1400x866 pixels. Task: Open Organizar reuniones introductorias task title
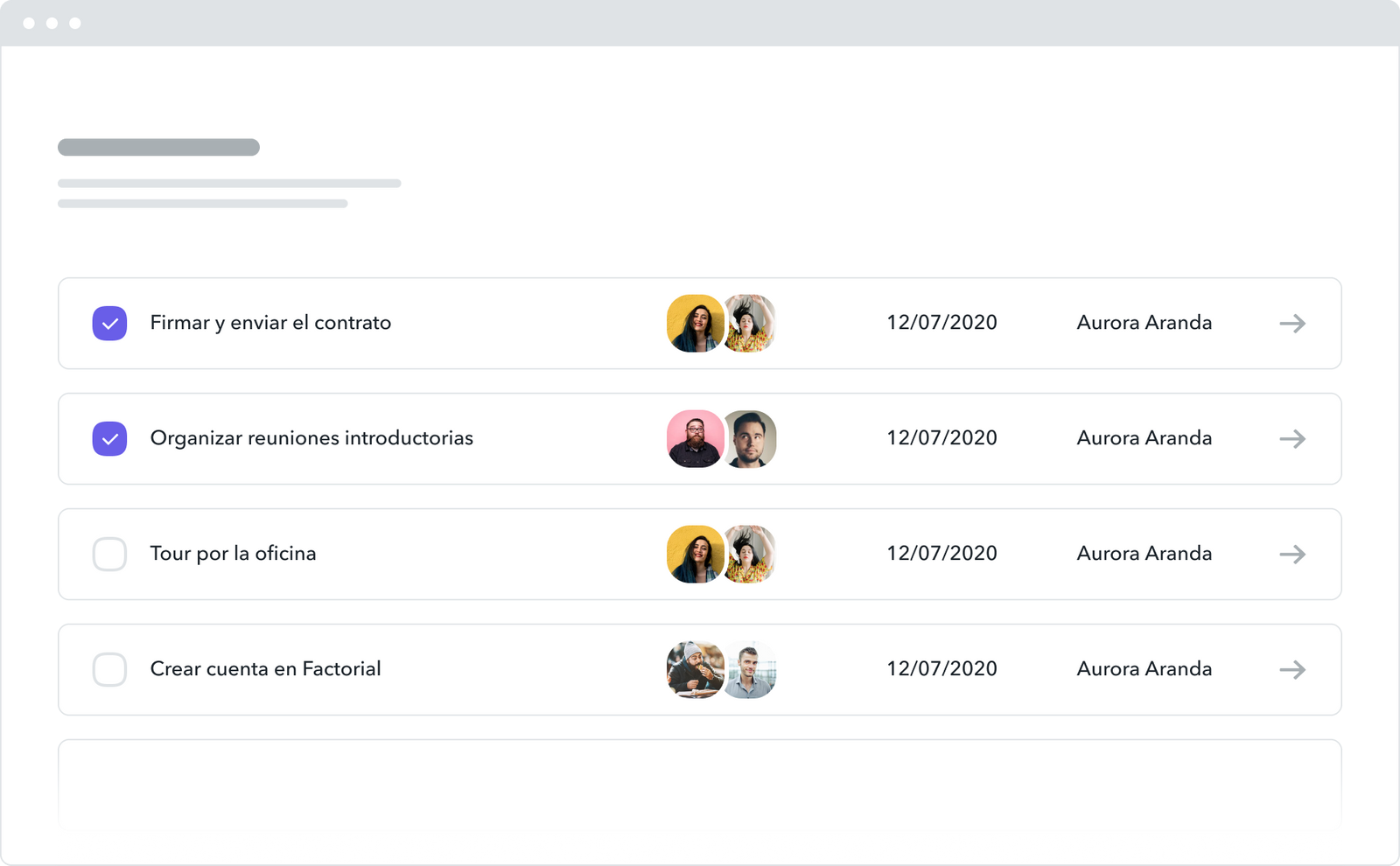click(311, 438)
